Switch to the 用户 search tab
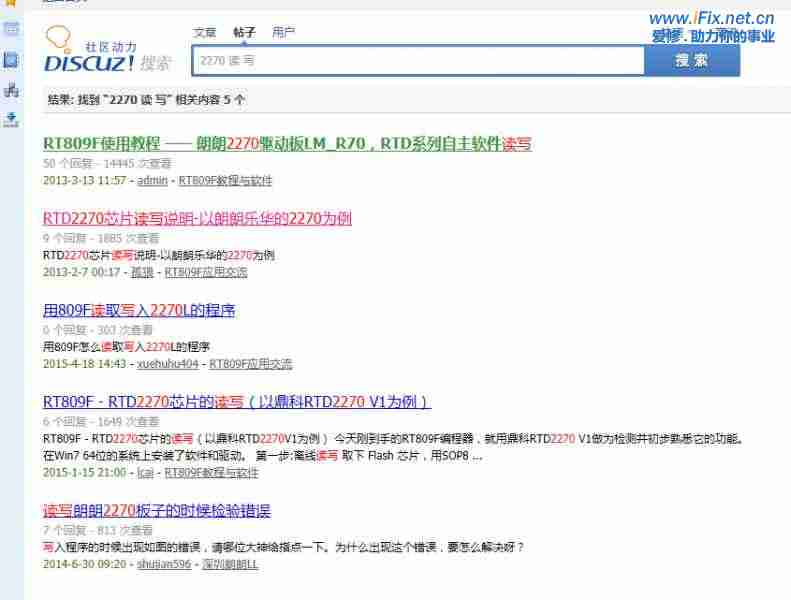Image resolution: width=791 pixels, height=600 pixels. [x=284, y=32]
